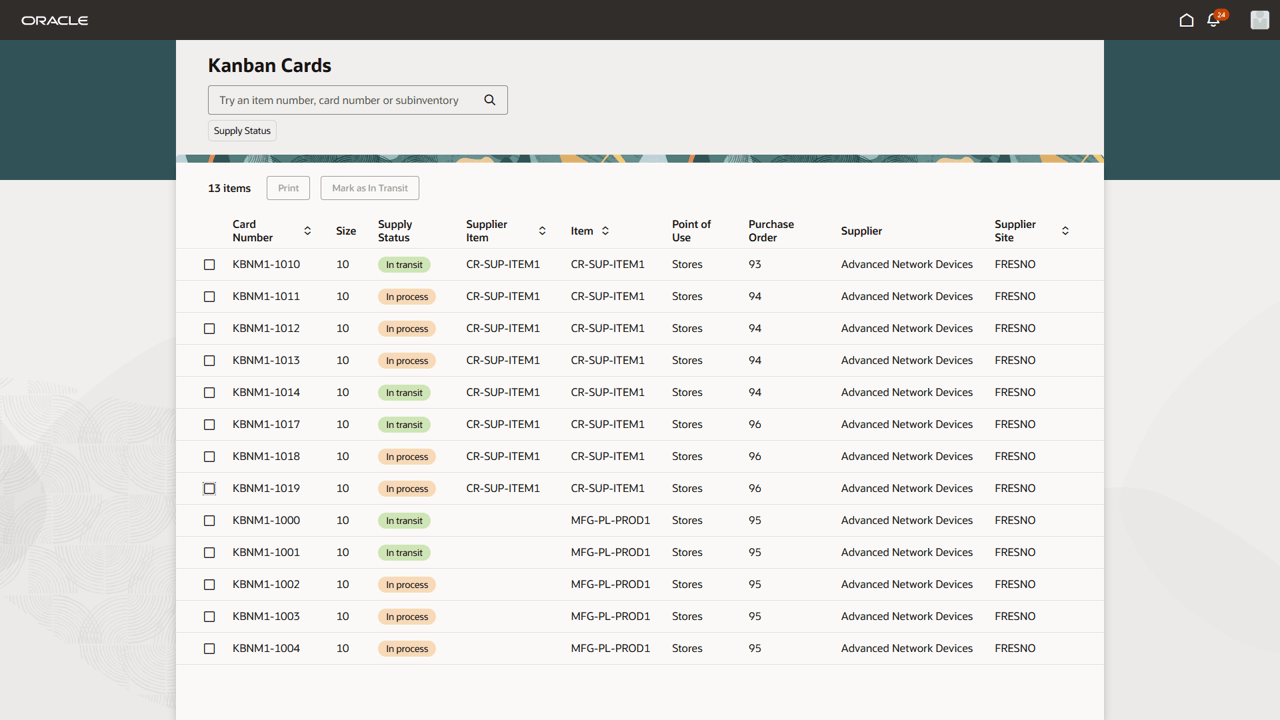Screen dimensions: 1280x720
Task: Click the item search input field
Action: [345, 99]
